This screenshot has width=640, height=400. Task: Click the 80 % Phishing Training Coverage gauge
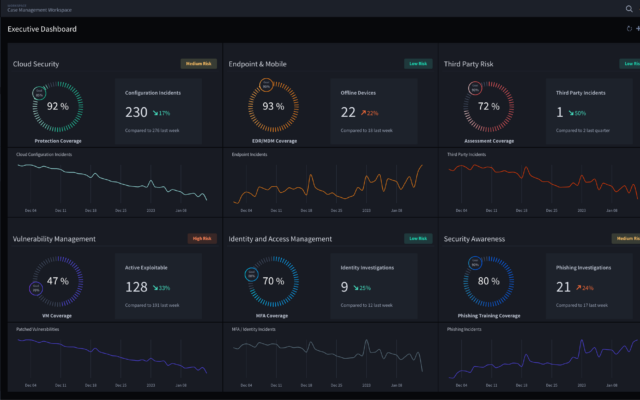489,281
